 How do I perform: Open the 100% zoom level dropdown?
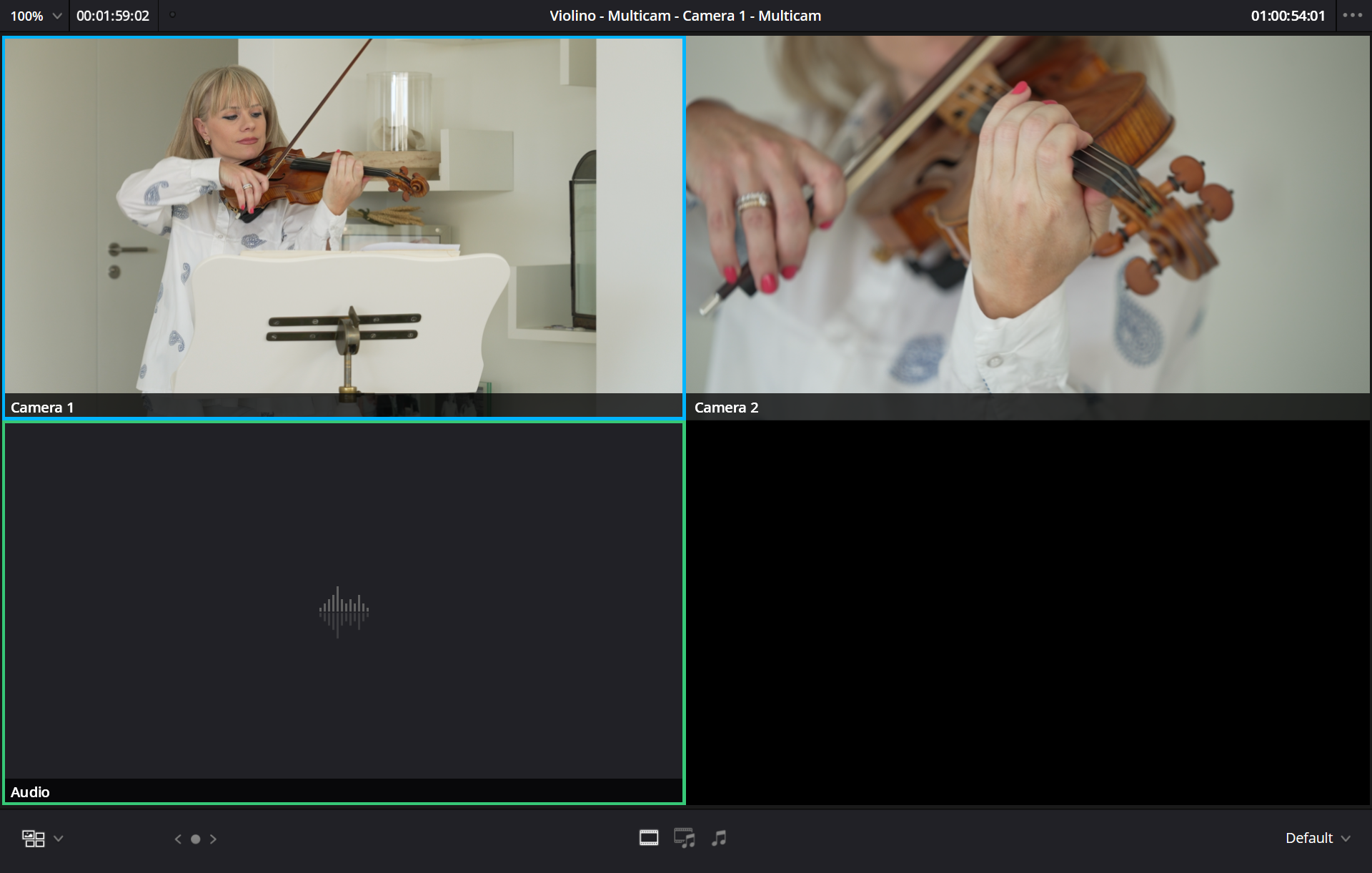coord(35,16)
